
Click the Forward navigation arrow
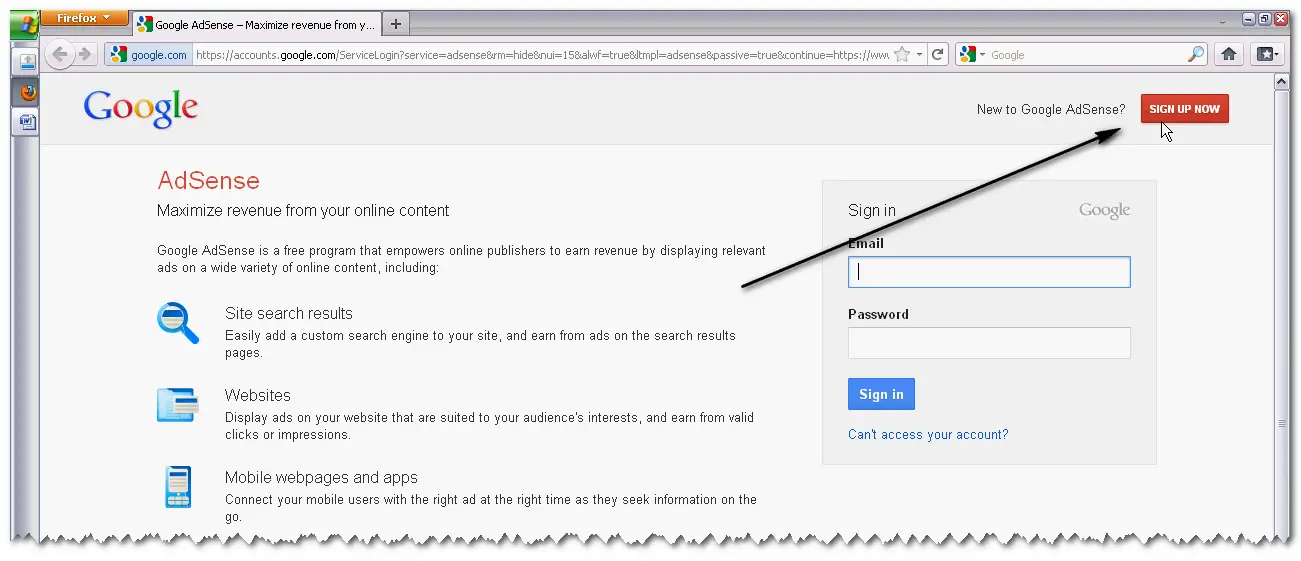(86, 55)
